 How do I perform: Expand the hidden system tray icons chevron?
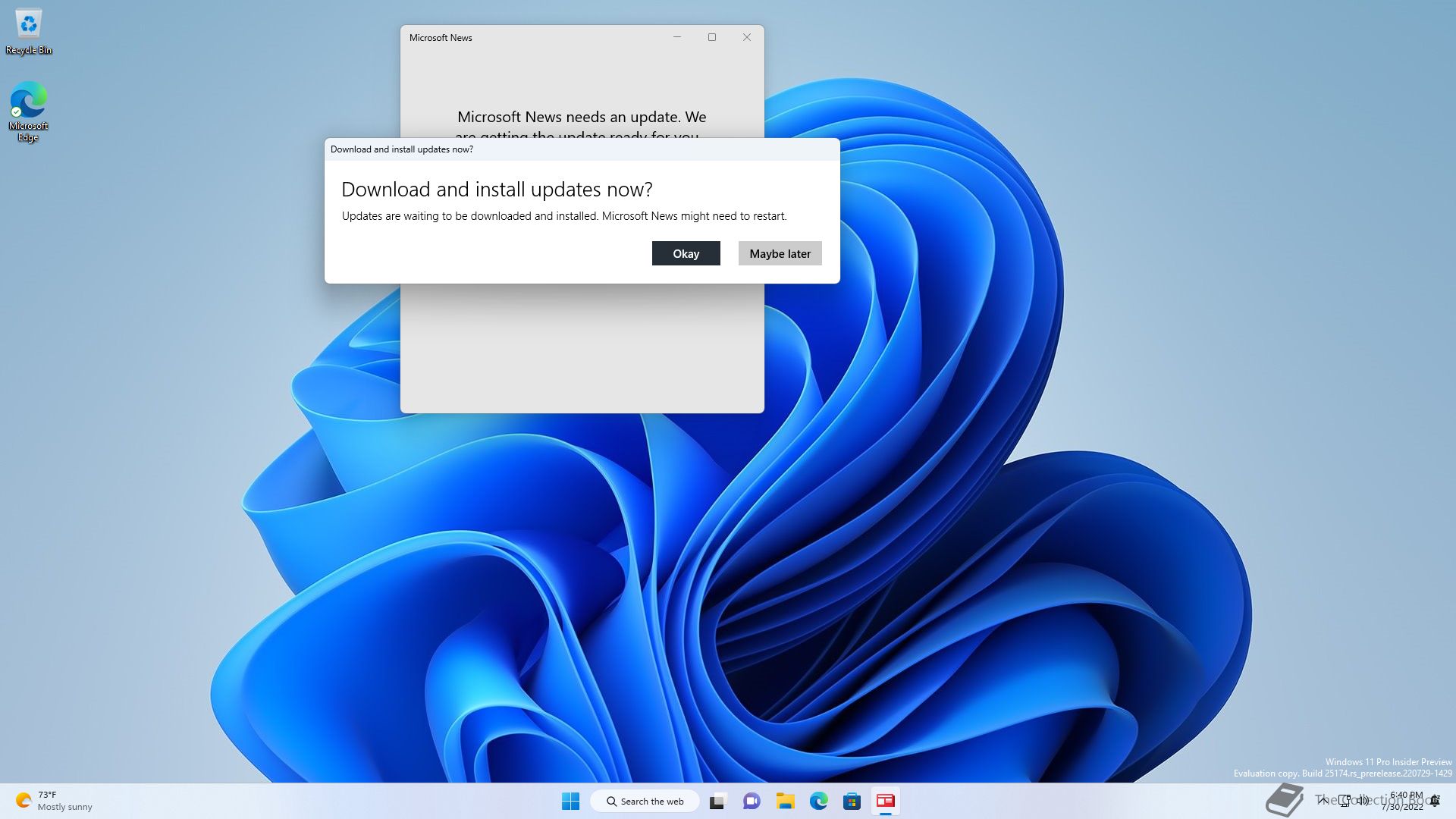pos(1323,800)
